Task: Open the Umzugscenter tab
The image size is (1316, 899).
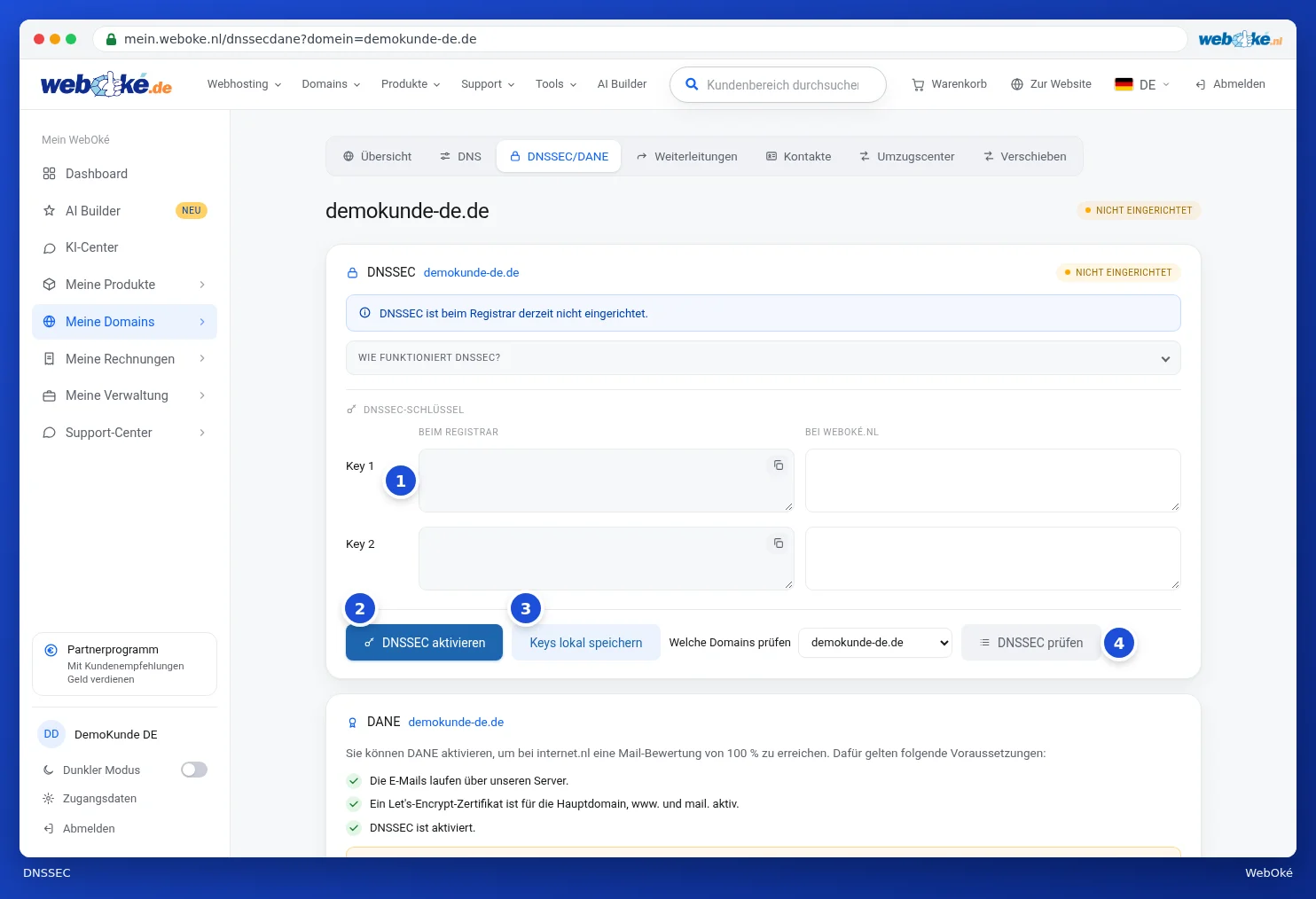Action: tap(907, 157)
